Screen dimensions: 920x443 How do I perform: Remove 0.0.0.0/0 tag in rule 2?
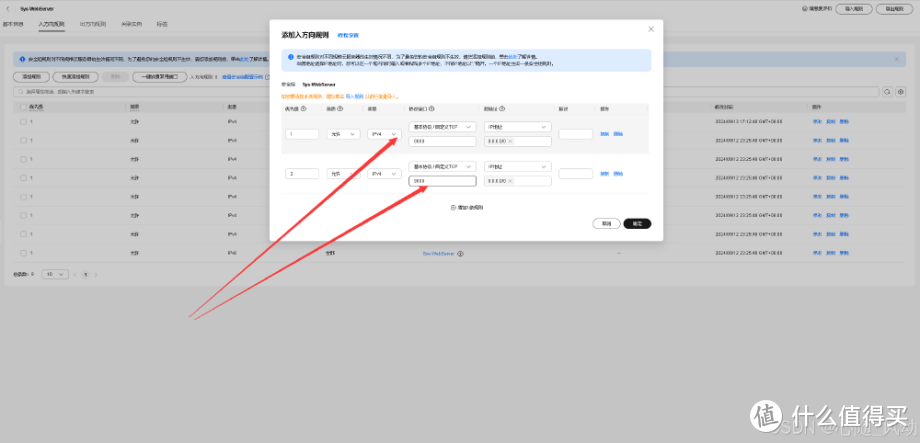coord(510,181)
